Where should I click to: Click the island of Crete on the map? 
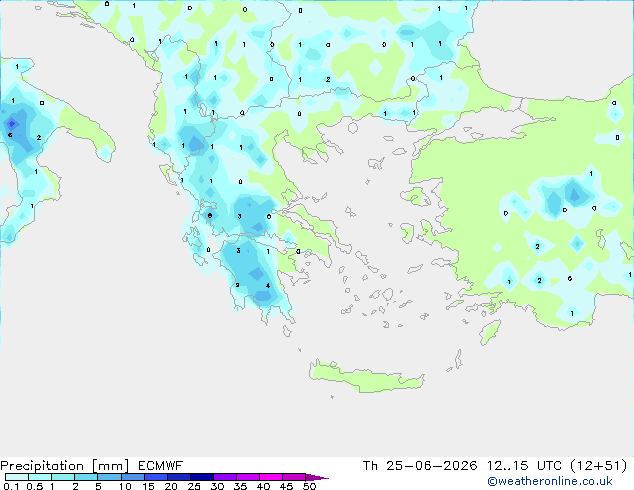366,377
